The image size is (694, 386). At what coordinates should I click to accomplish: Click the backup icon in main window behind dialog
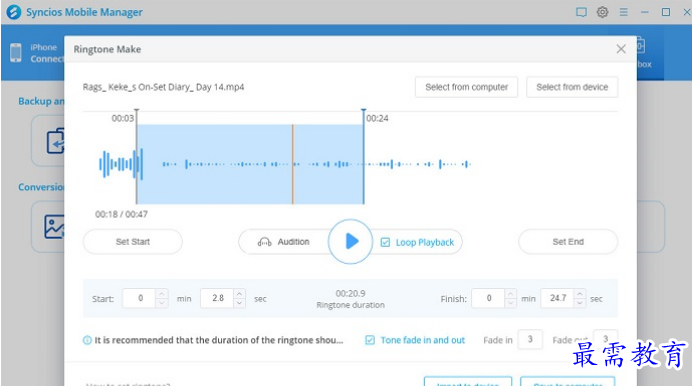pos(56,141)
